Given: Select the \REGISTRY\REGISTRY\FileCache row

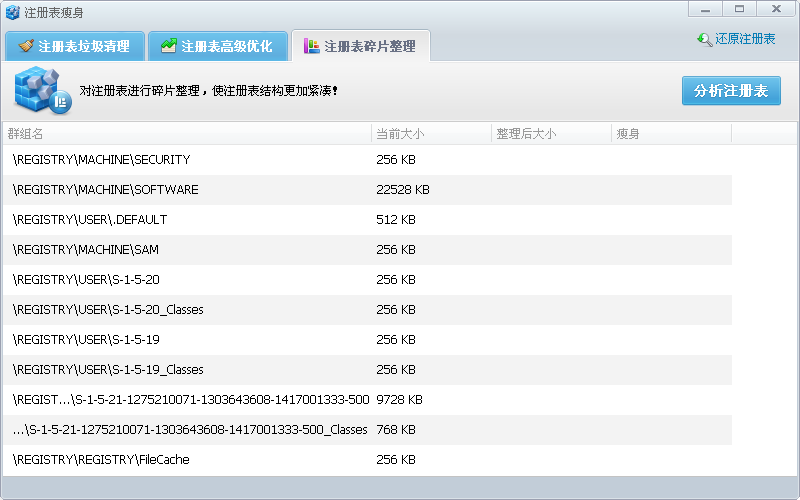Looking at the screenshot, I should point(367,460).
